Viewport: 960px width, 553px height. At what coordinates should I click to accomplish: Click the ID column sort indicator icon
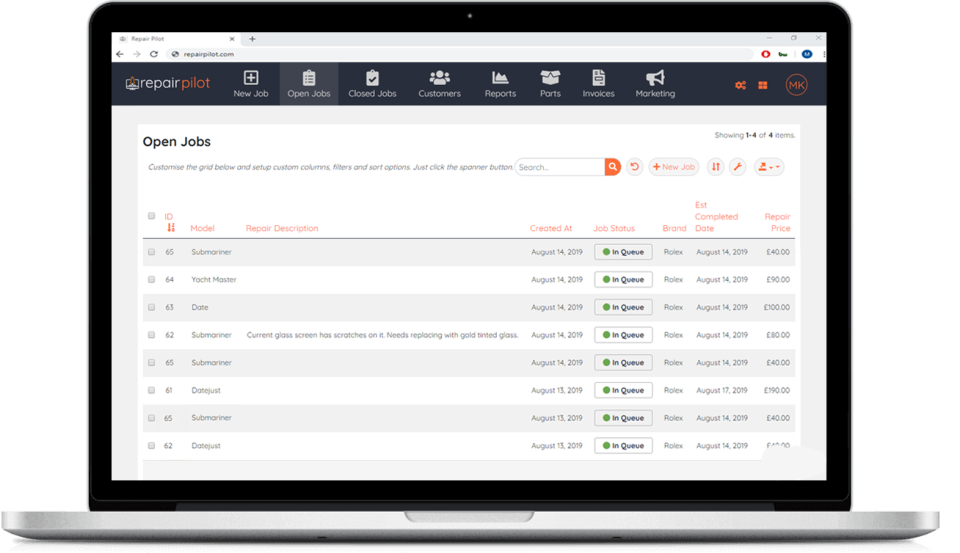[x=171, y=227]
